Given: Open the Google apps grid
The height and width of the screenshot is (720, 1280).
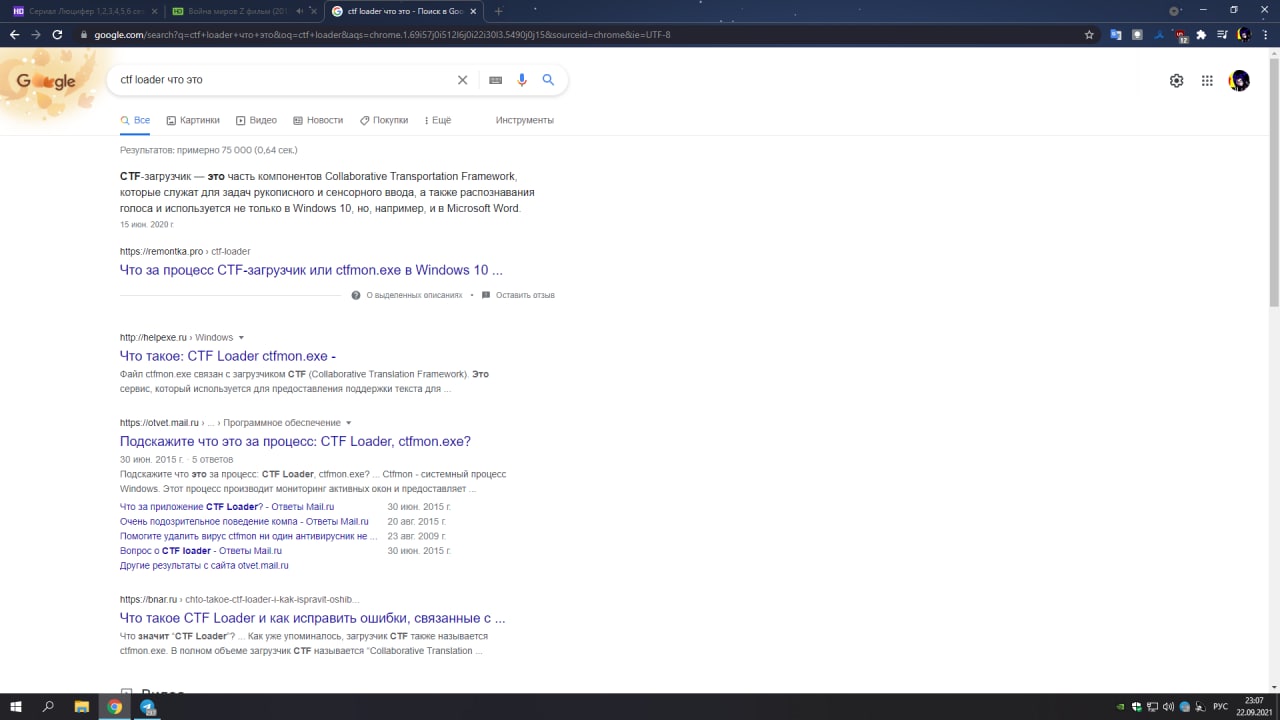Looking at the screenshot, I should (1207, 81).
